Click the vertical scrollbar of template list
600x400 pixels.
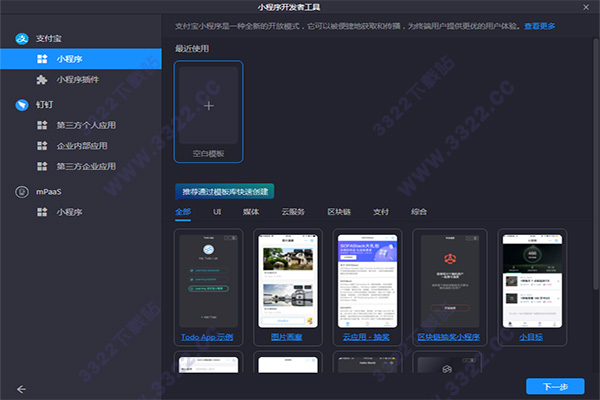595,165
